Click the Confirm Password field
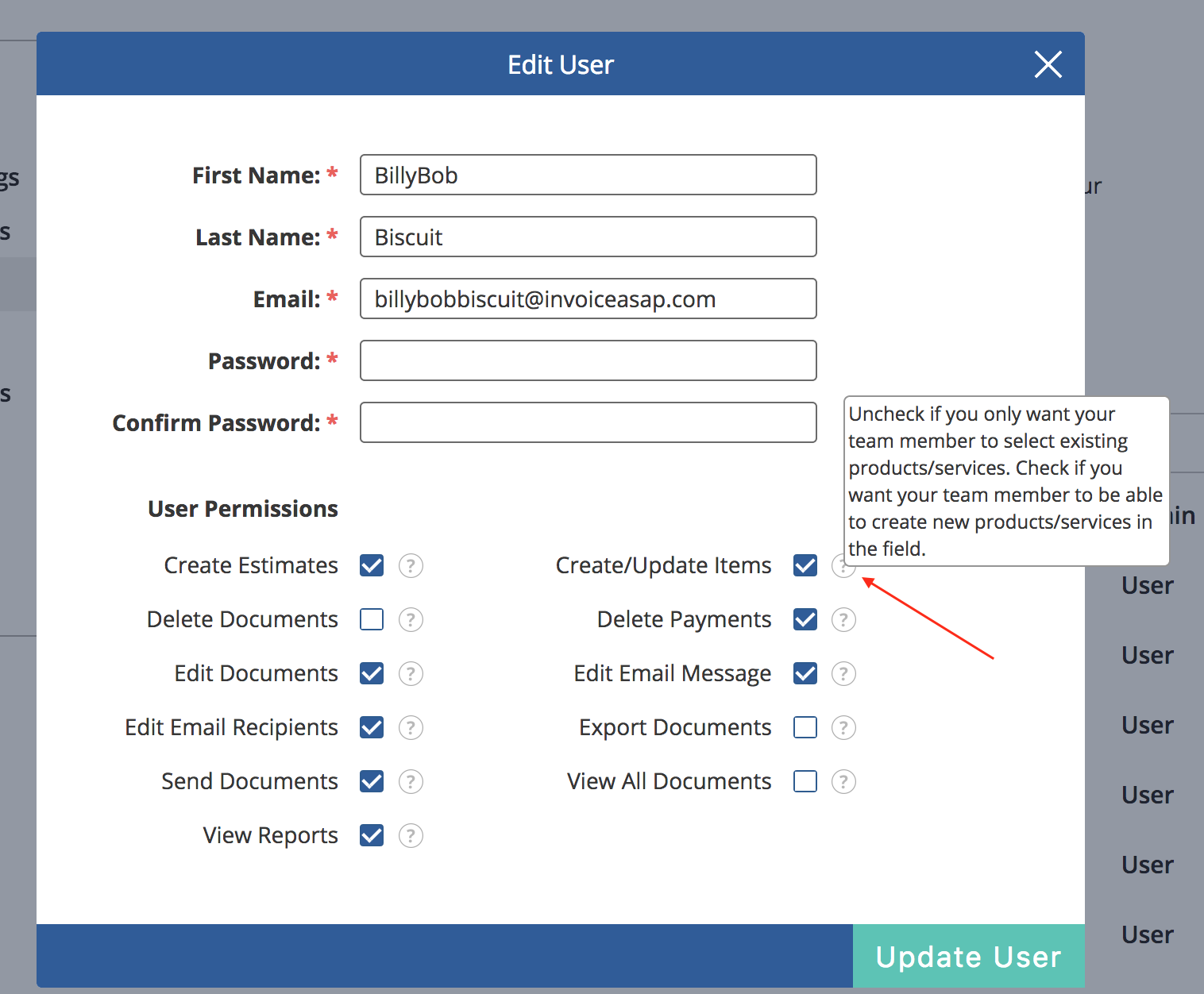 [588, 422]
